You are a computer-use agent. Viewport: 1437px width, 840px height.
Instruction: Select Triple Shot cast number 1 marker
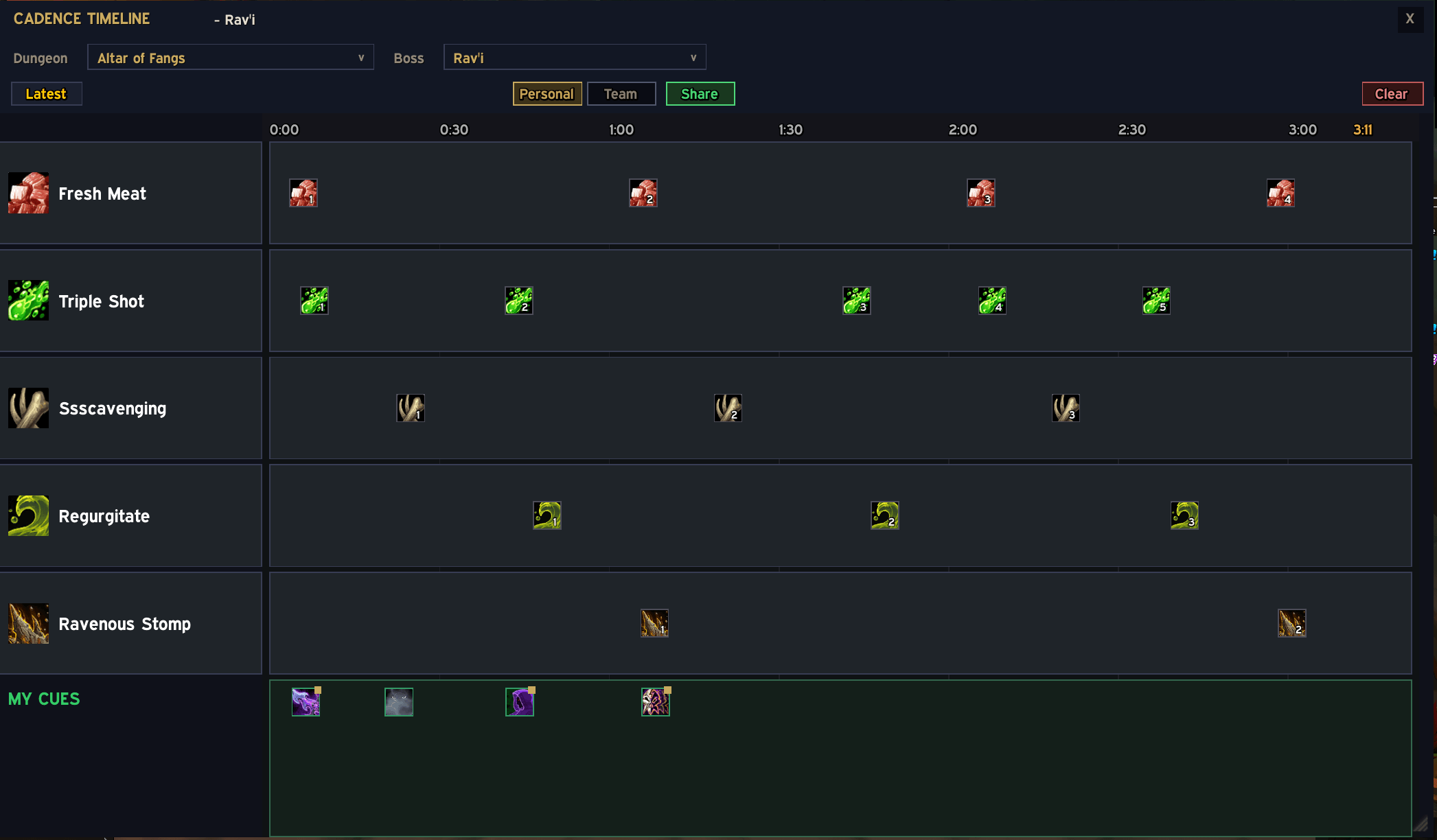point(314,301)
